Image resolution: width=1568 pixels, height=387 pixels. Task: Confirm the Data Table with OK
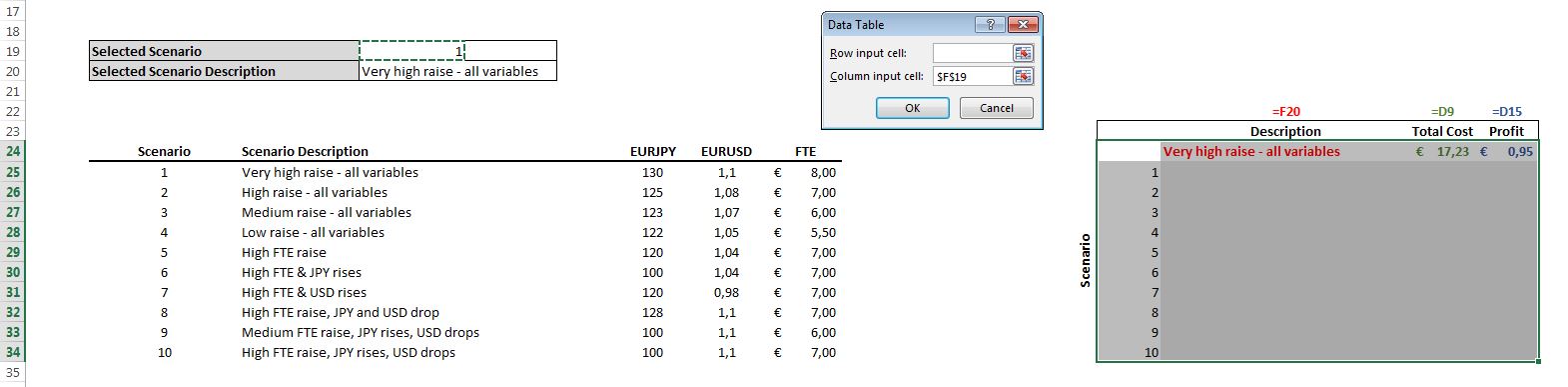(x=912, y=108)
